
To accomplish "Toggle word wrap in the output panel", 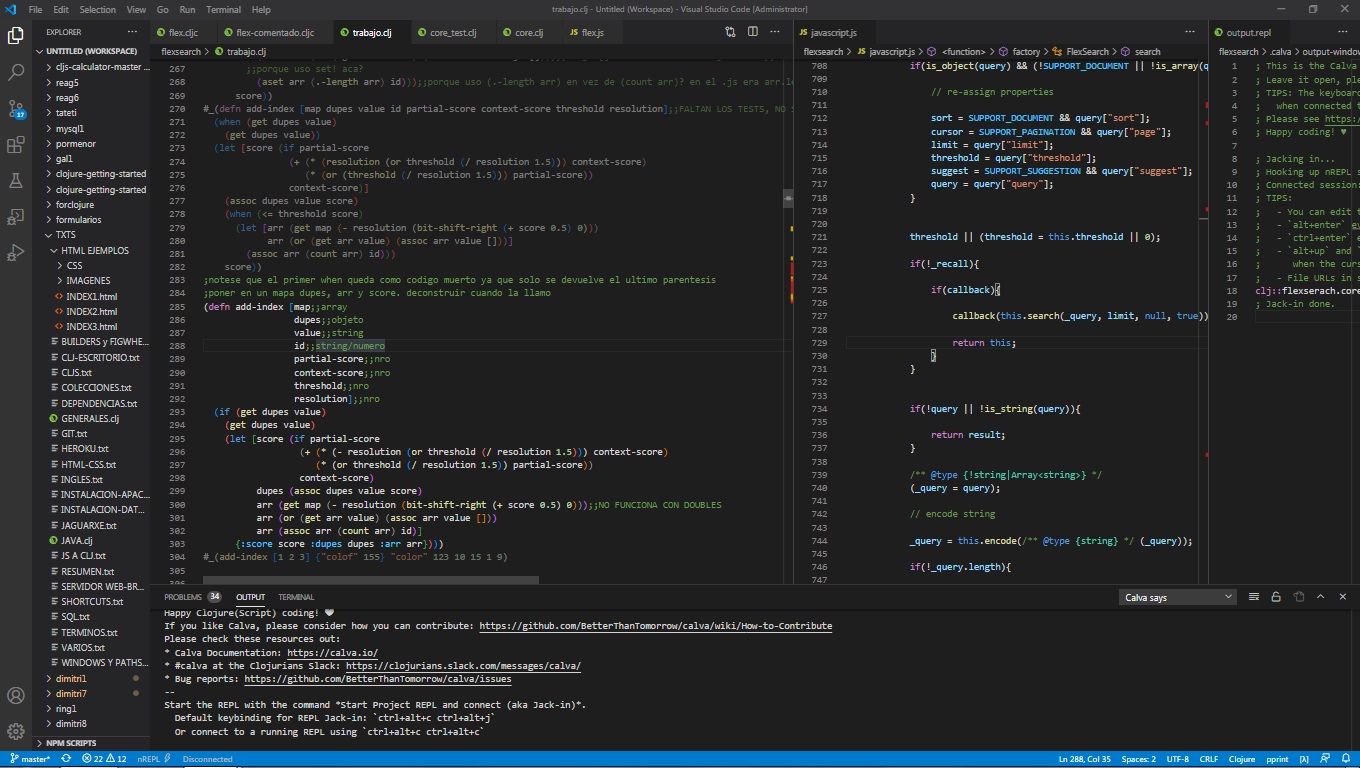I will click(1253, 597).
